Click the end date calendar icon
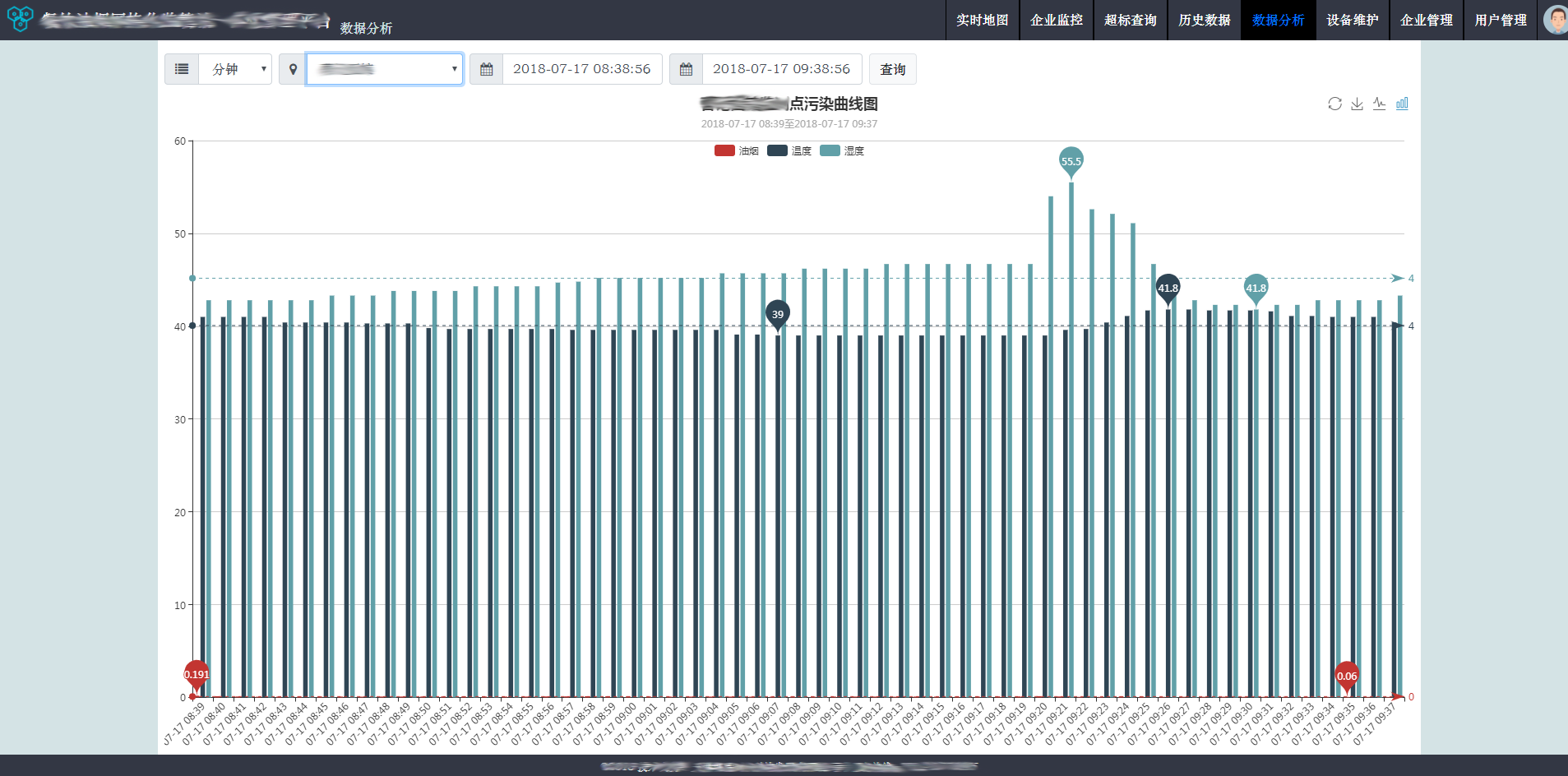 click(686, 69)
